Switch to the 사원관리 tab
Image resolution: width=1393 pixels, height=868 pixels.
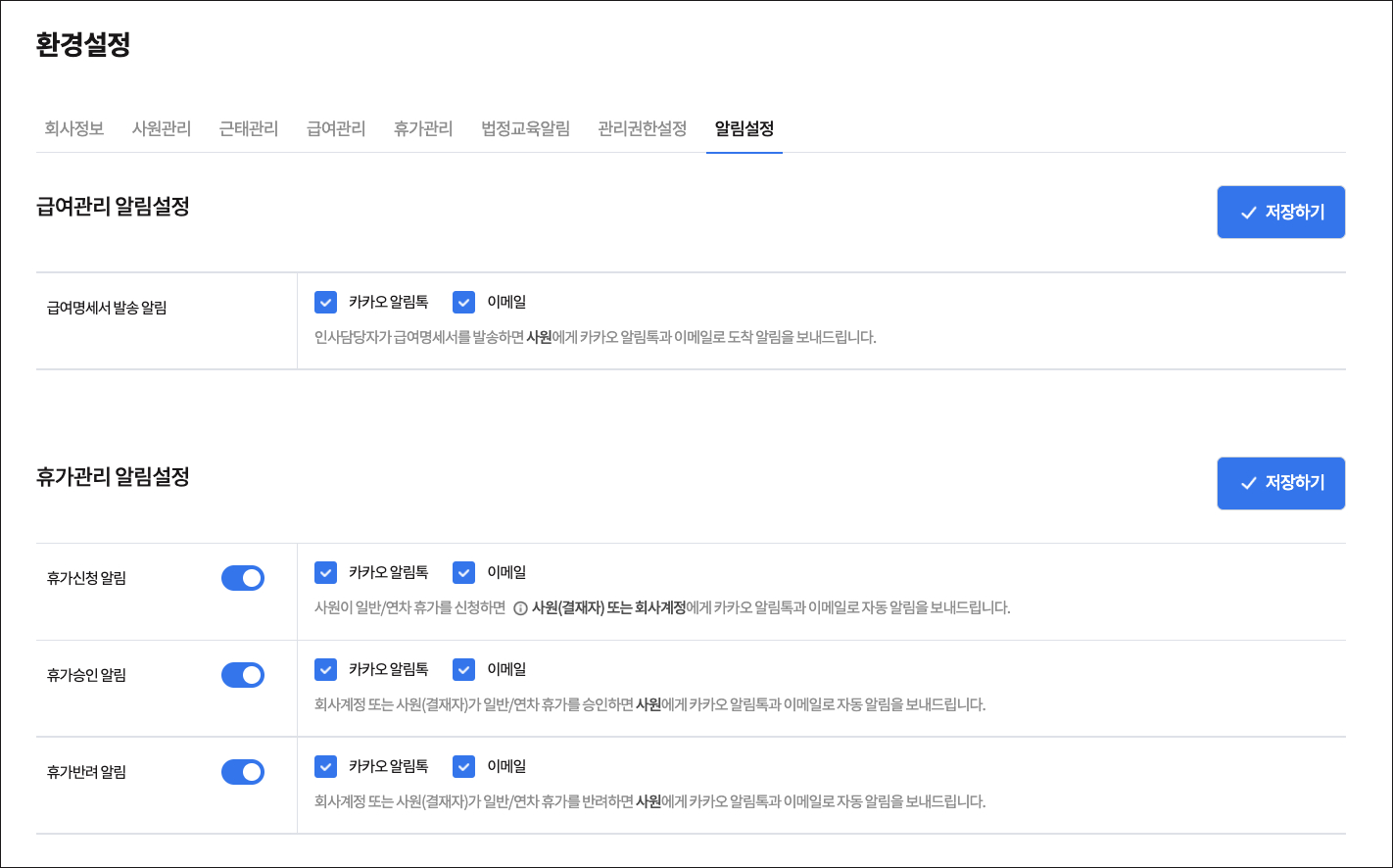(162, 128)
